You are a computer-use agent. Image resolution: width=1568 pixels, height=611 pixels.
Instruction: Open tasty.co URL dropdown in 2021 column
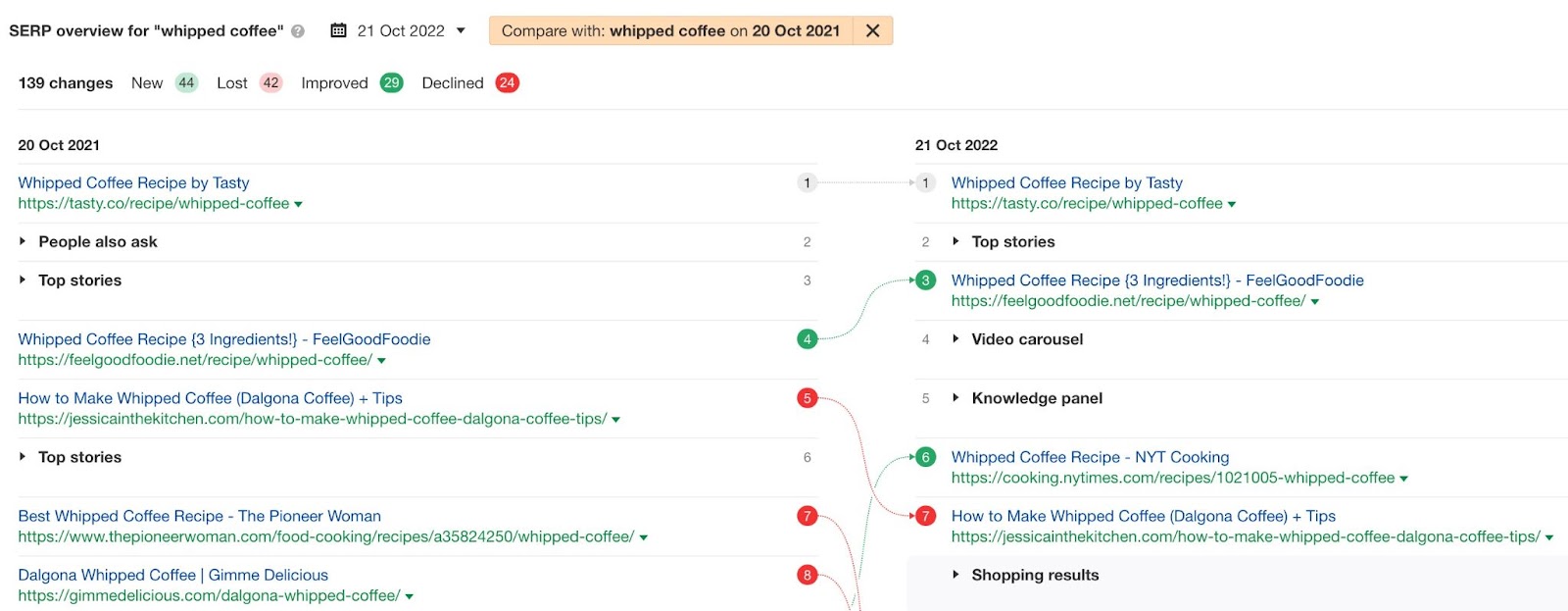point(298,204)
